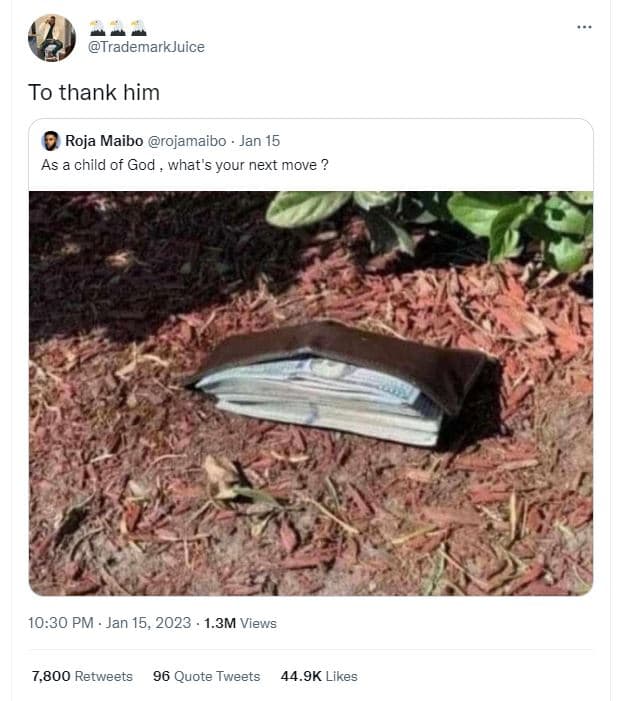View the 1.3M Views analytics
The image size is (629, 701).
[x=240, y=623]
